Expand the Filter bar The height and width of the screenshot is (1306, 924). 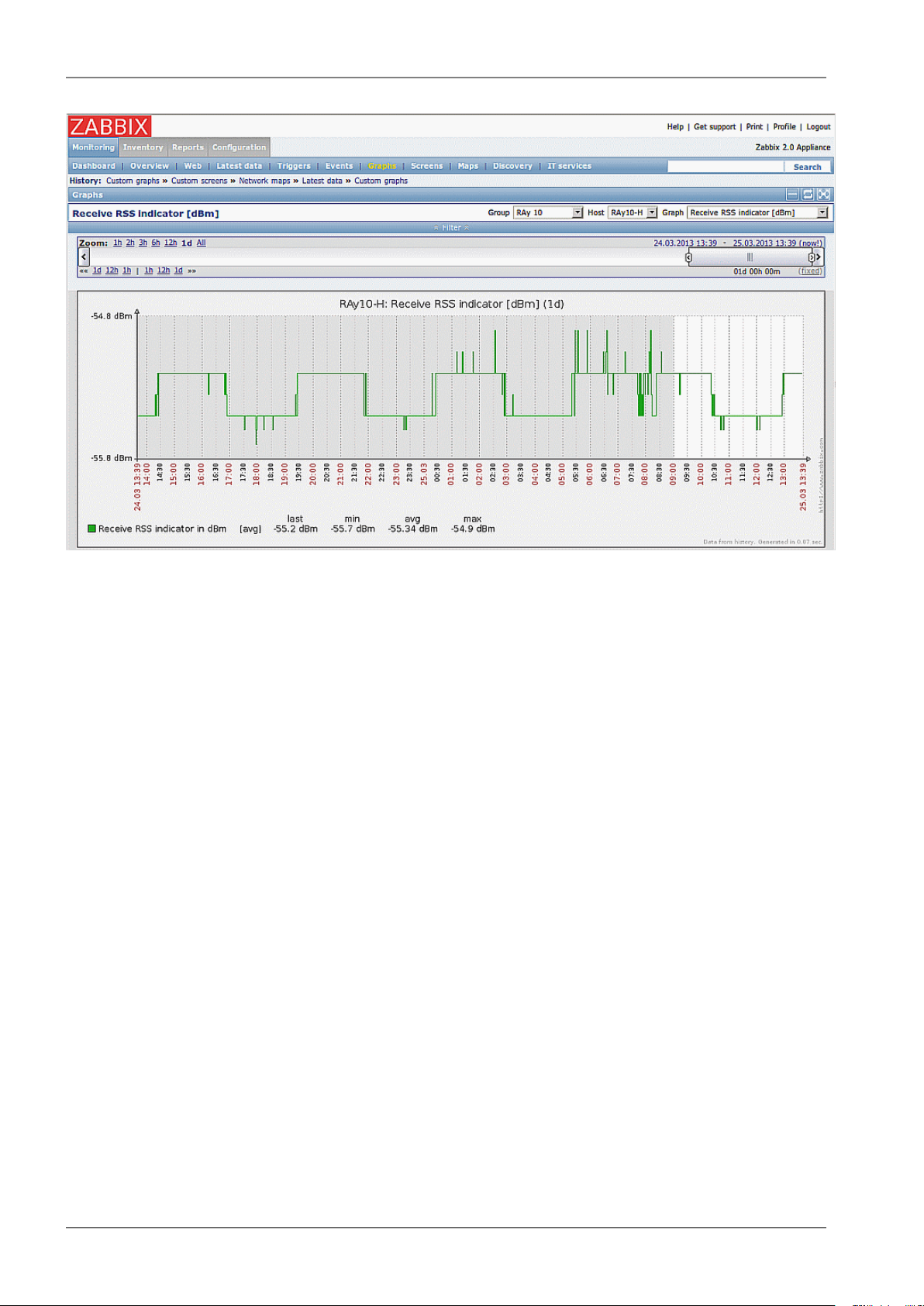[x=451, y=228]
